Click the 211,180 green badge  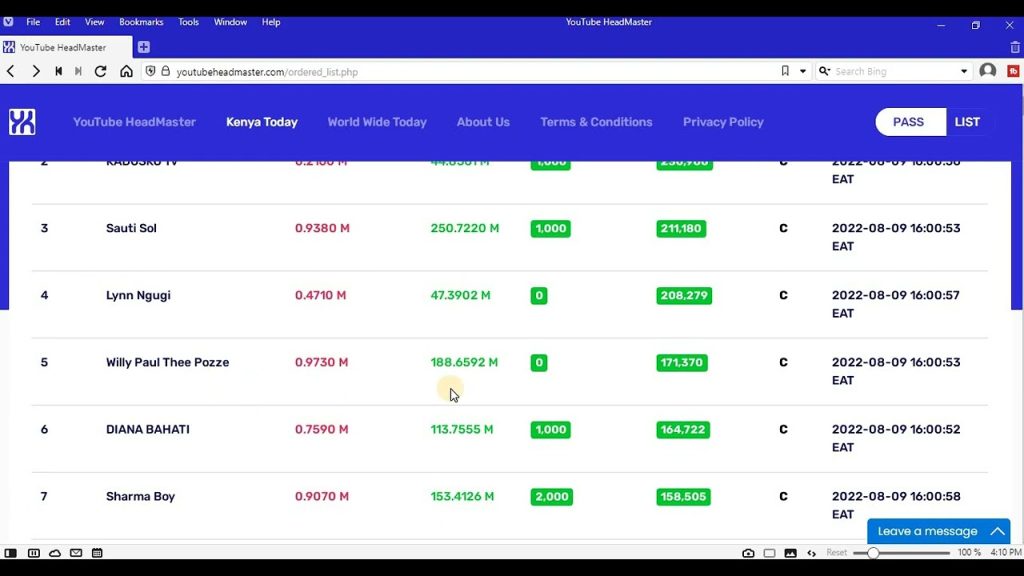pyautogui.click(x=681, y=229)
